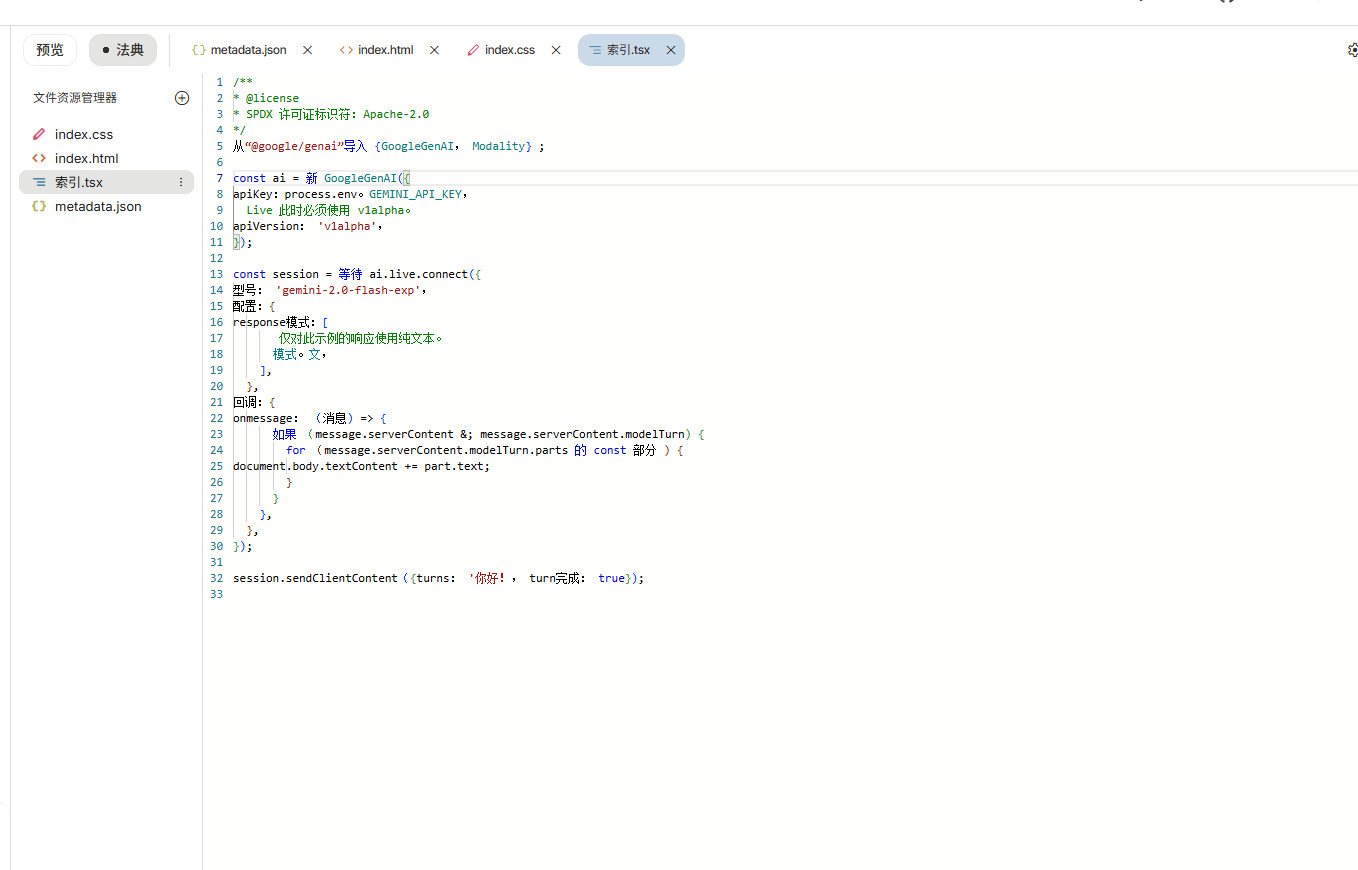Click line number 13 in the gutter
Screen dimensions: 1358x870
217,274
